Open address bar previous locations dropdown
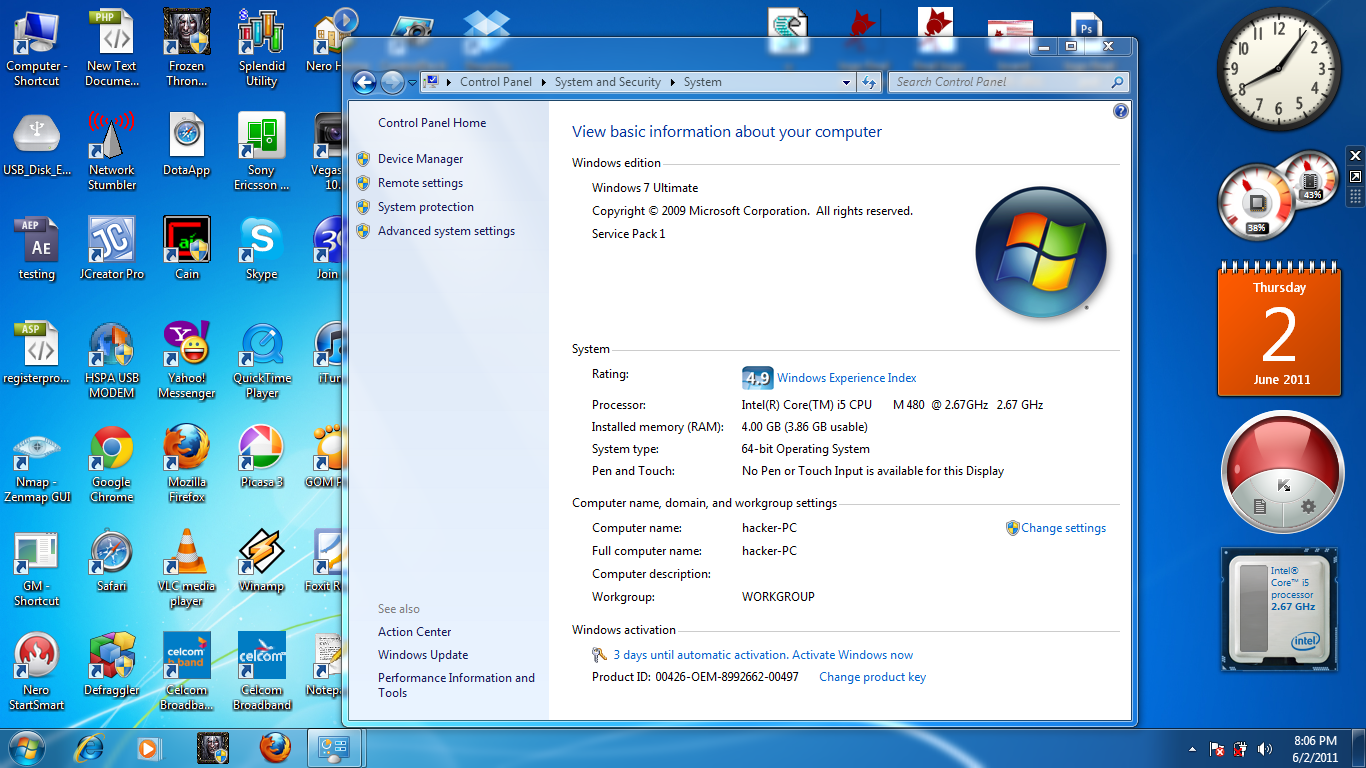 (847, 83)
